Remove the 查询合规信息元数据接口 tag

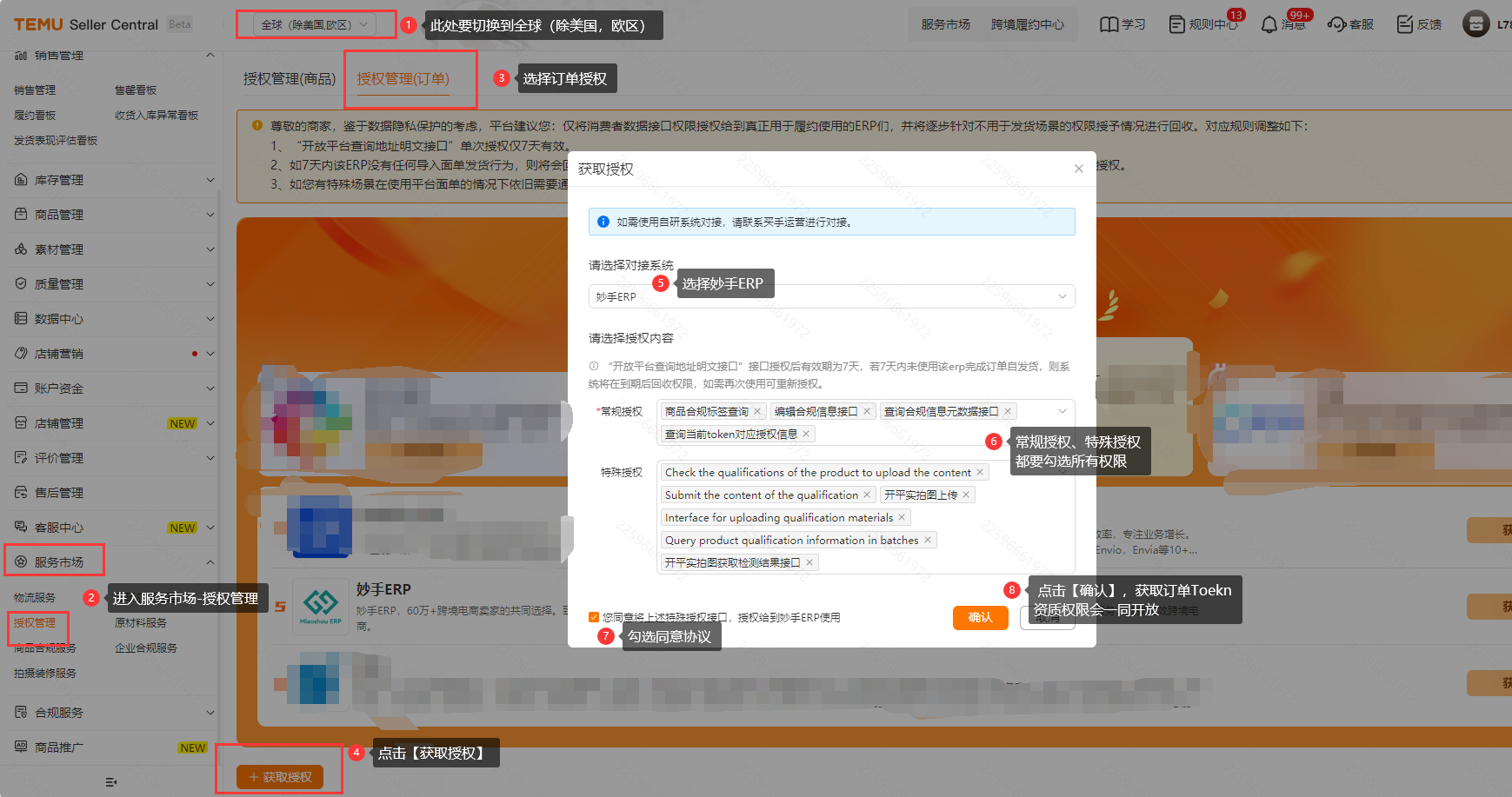[x=1008, y=412]
